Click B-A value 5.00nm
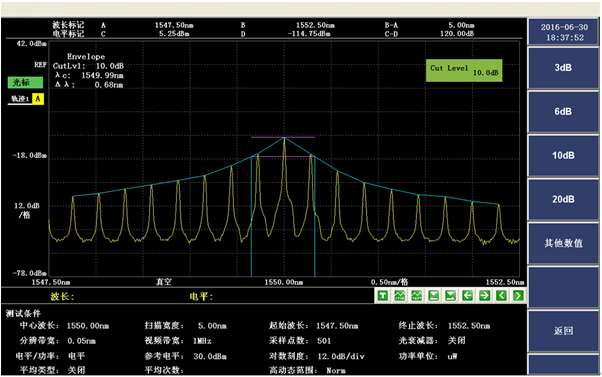The height and width of the screenshot is (377, 602). [x=461, y=25]
